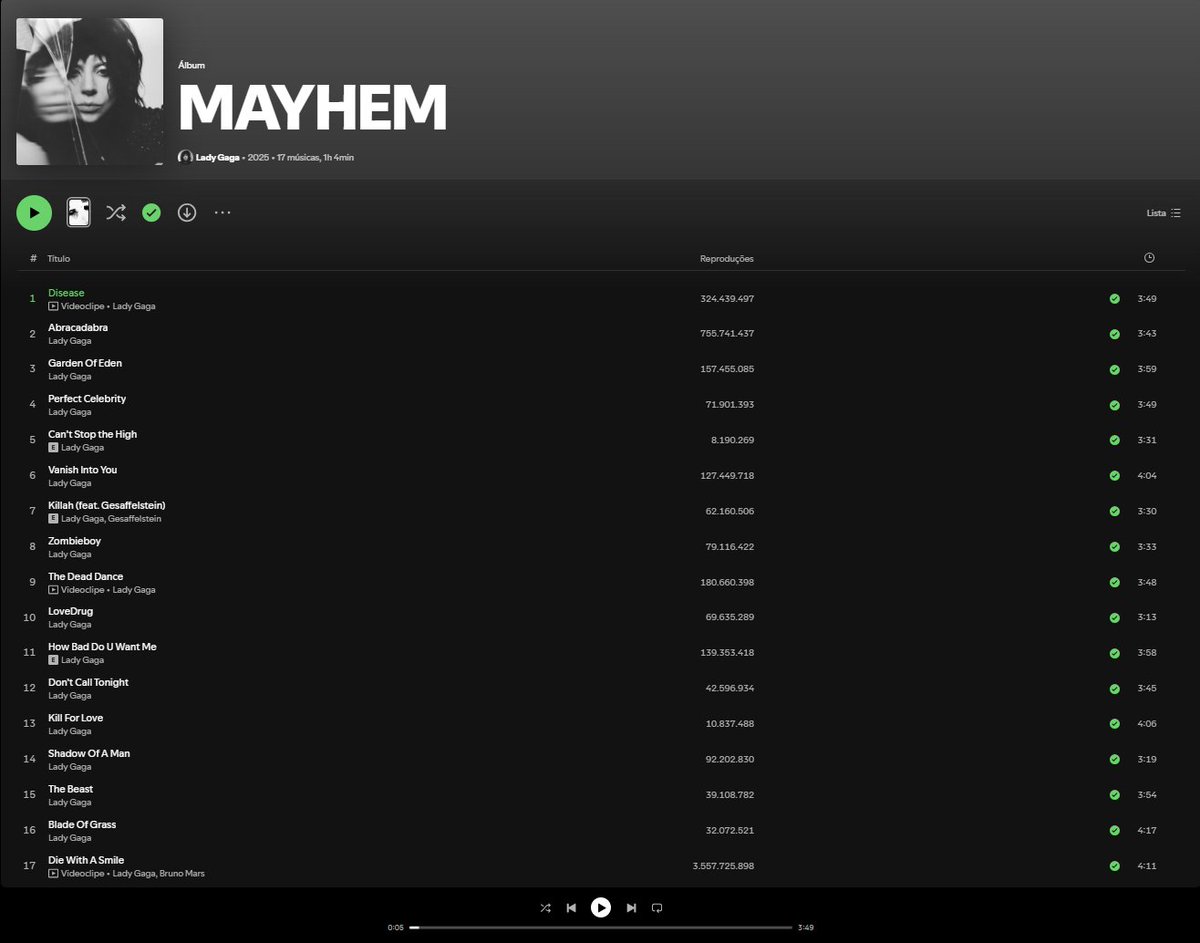Toggle saved checkmark for How Bad Do U Want Me
This screenshot has width=1200, height=943.
point(1114,653)
